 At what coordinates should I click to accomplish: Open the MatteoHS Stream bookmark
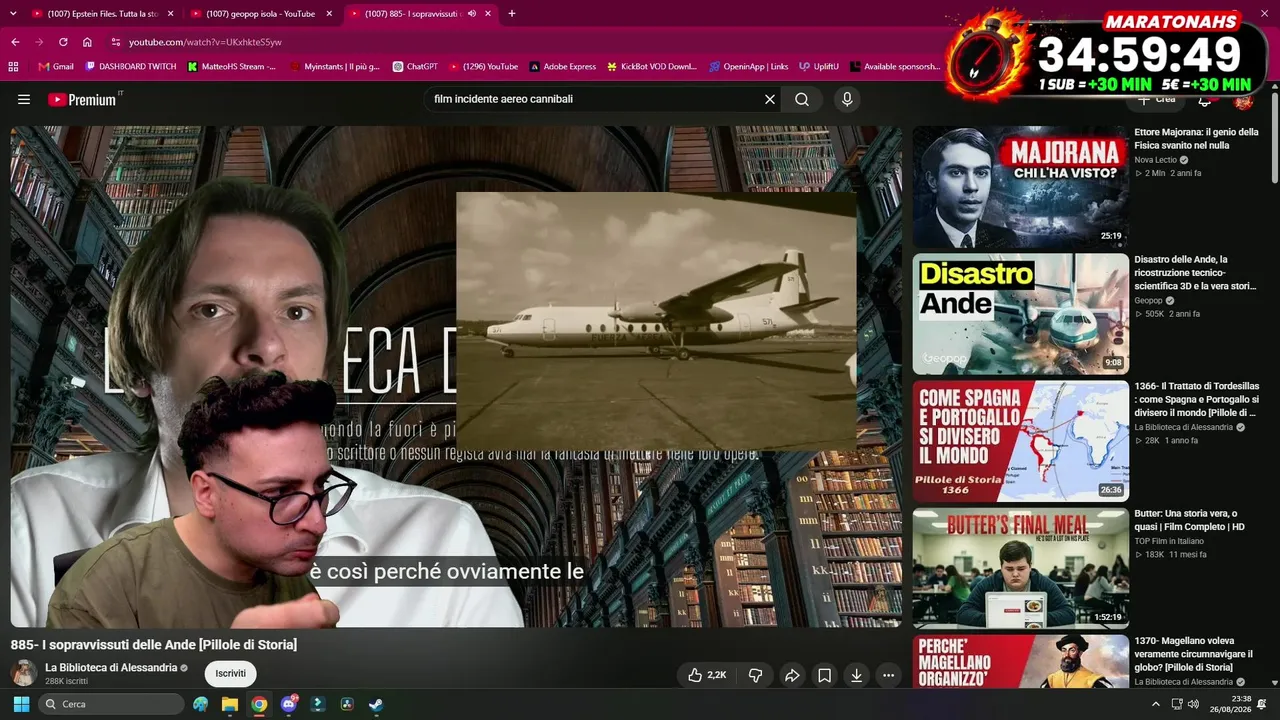tap(232, 67)
